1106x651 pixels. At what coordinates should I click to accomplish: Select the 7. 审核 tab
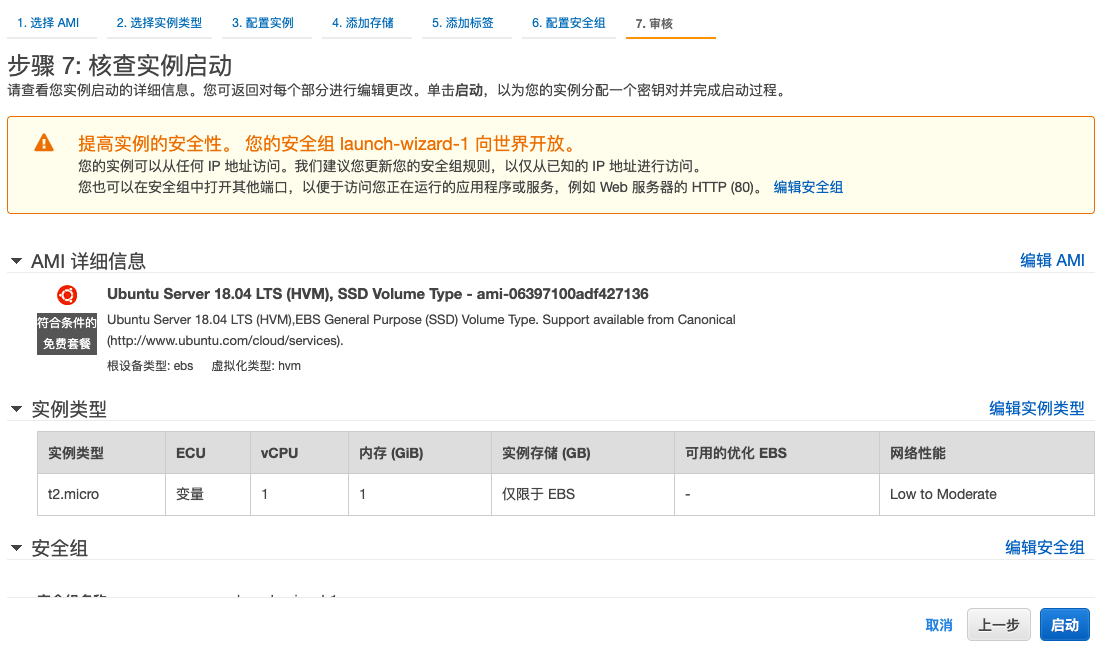coord(654,24)
